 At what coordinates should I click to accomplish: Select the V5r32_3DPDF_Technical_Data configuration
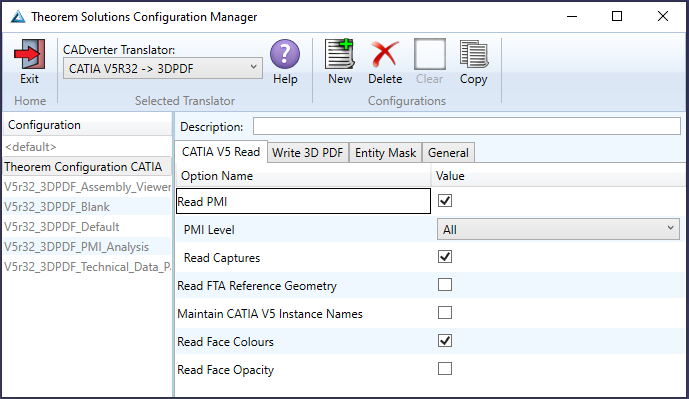click(87, 267)
